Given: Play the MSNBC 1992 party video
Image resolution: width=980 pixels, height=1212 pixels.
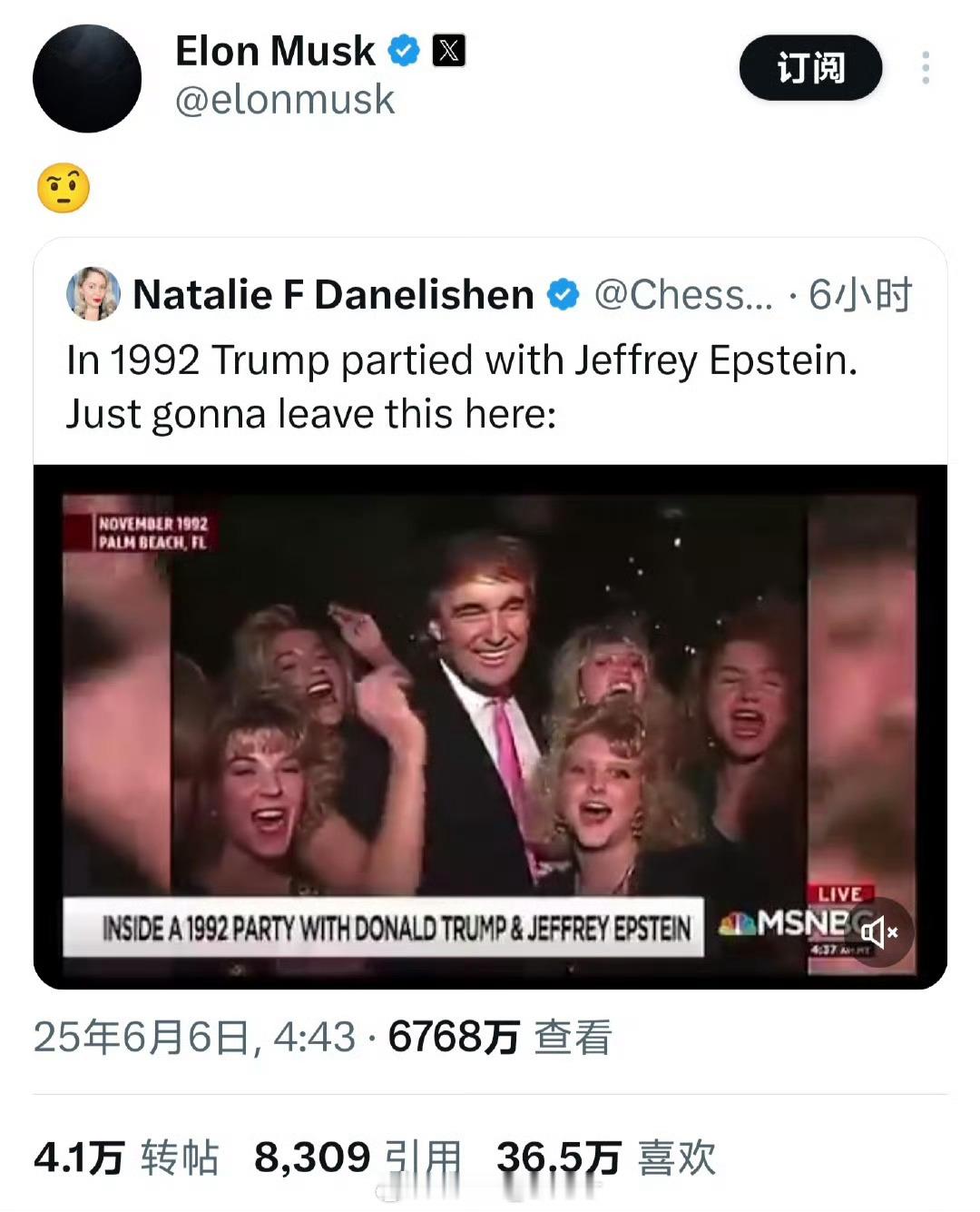Looking at the screenshot, I should click(x=490, y=726).
